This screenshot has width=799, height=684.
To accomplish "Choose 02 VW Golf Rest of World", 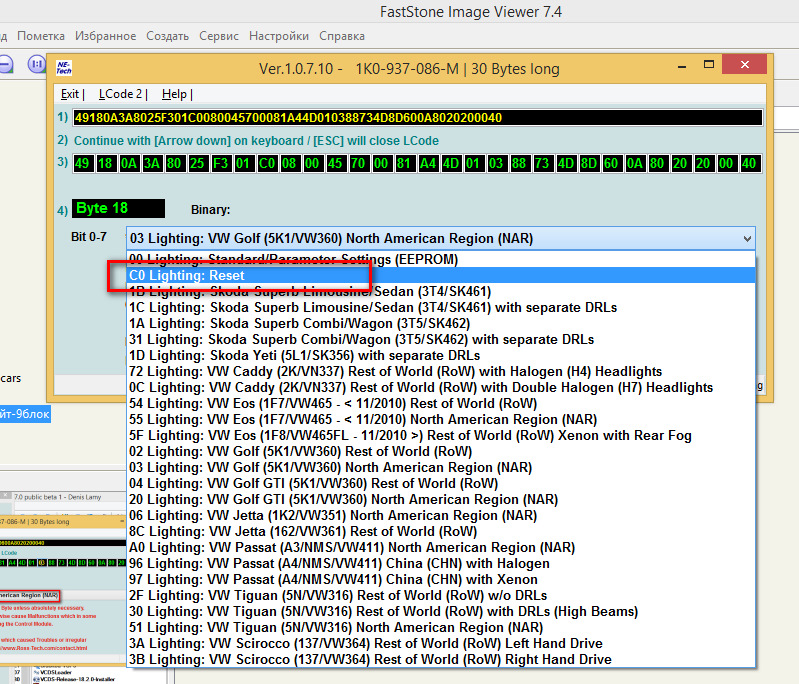I will click(x=441, y=451).
